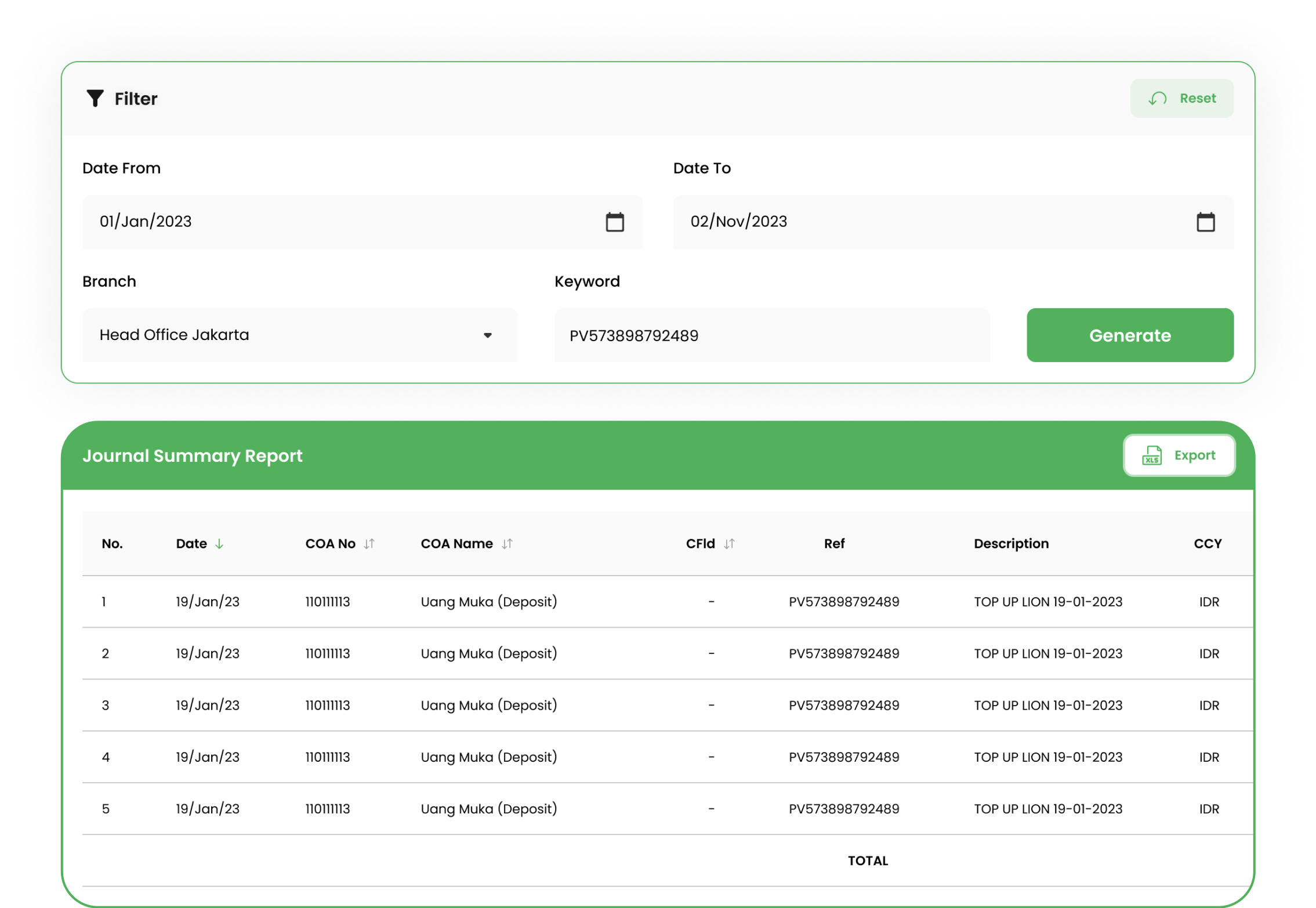Image resolution: width=1316 pixels, height=908 pixels.
Task: Click date 19/Jan/23 in row 4
Action: (208, 757)
